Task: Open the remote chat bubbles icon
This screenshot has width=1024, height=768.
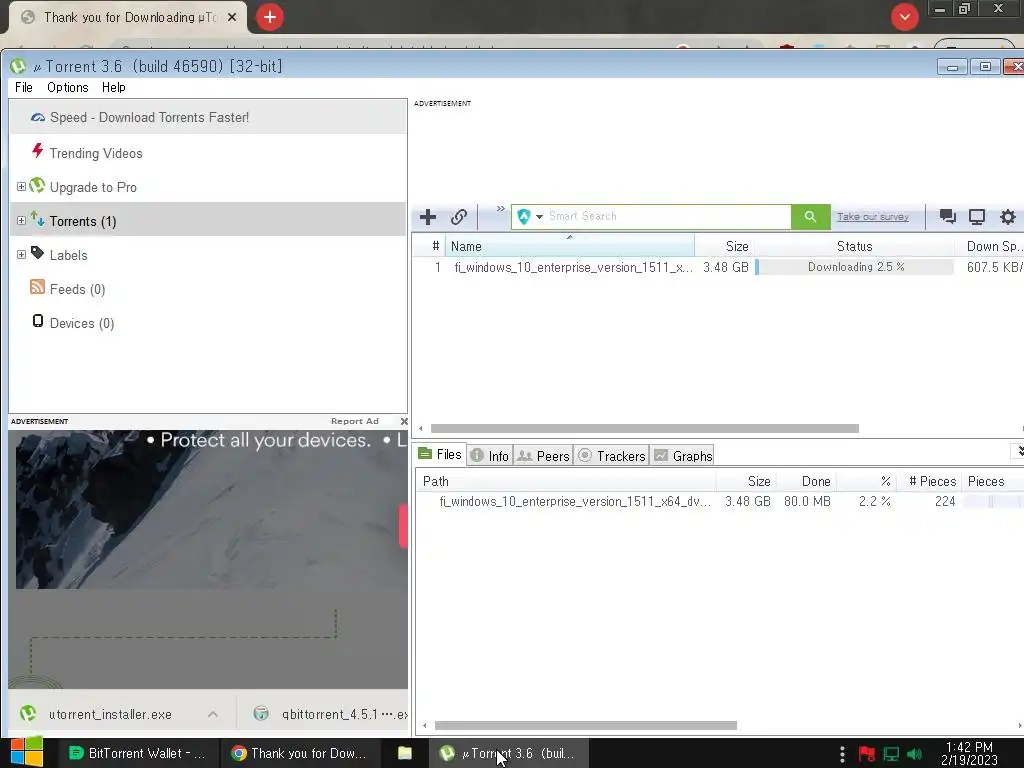Action: [x=947, y=217]
